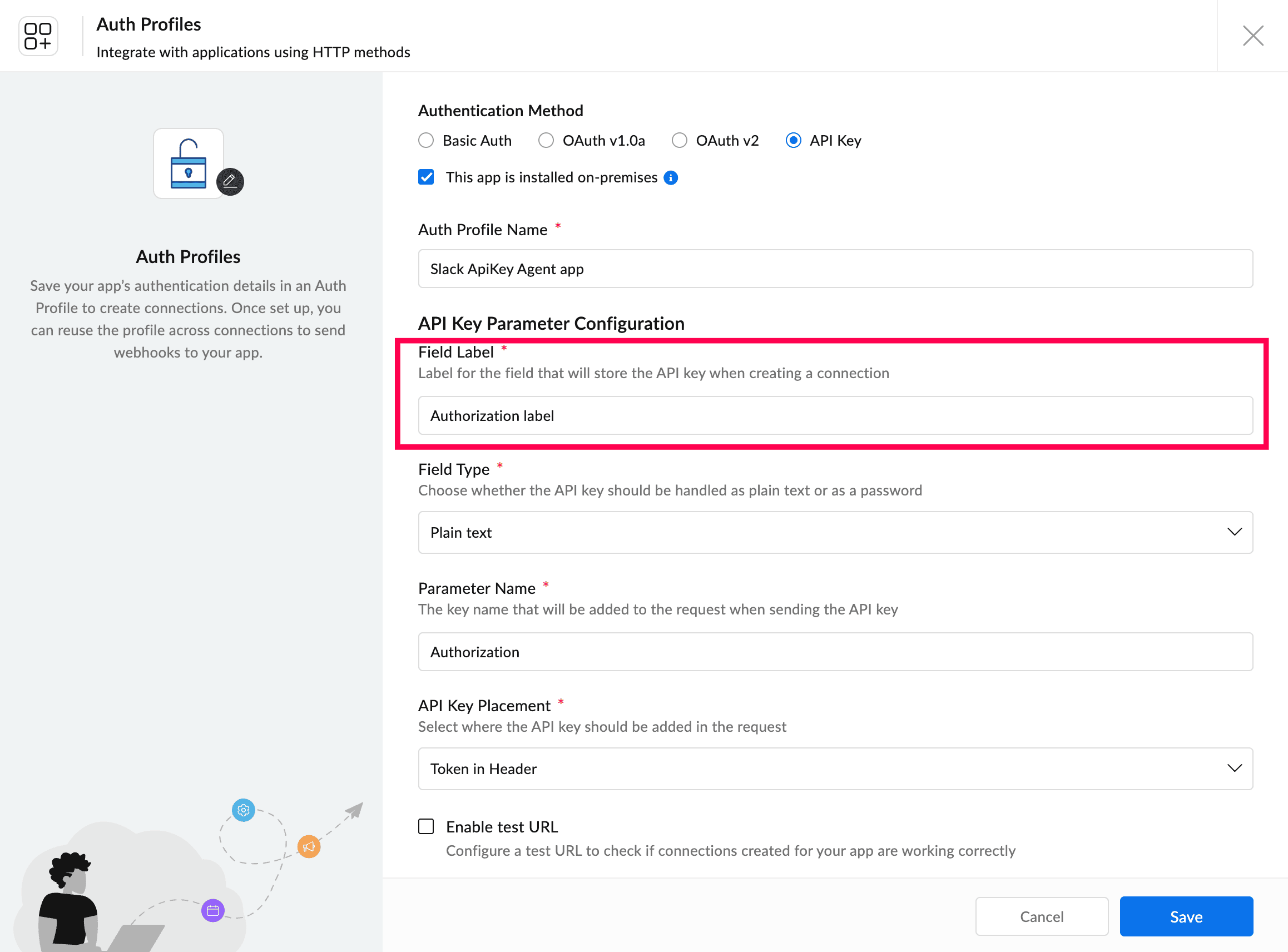The width and height of the screenshot is (1288, 952).
Task: Click the Field Label text box
Action: 835,415
